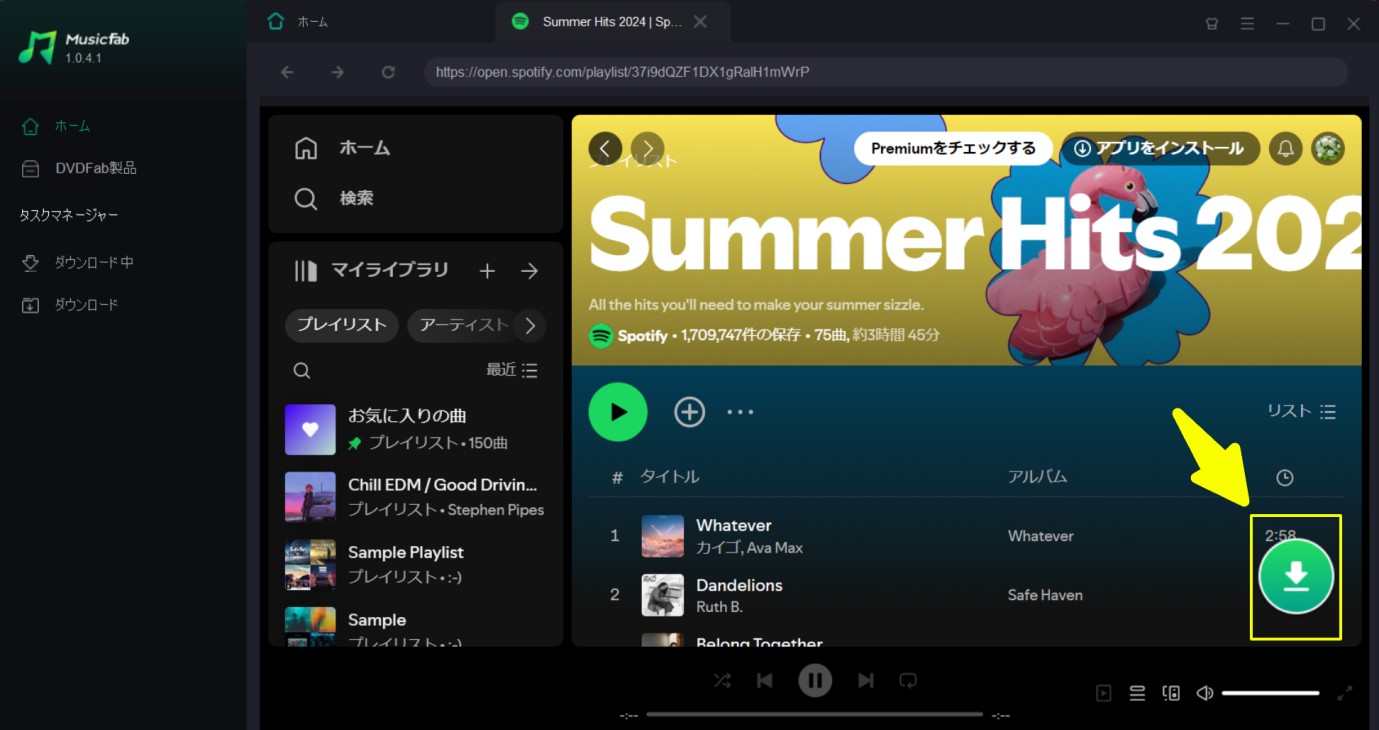Open playlist more options dots
Screen dimensions: 1379x730
coord(740,412)
